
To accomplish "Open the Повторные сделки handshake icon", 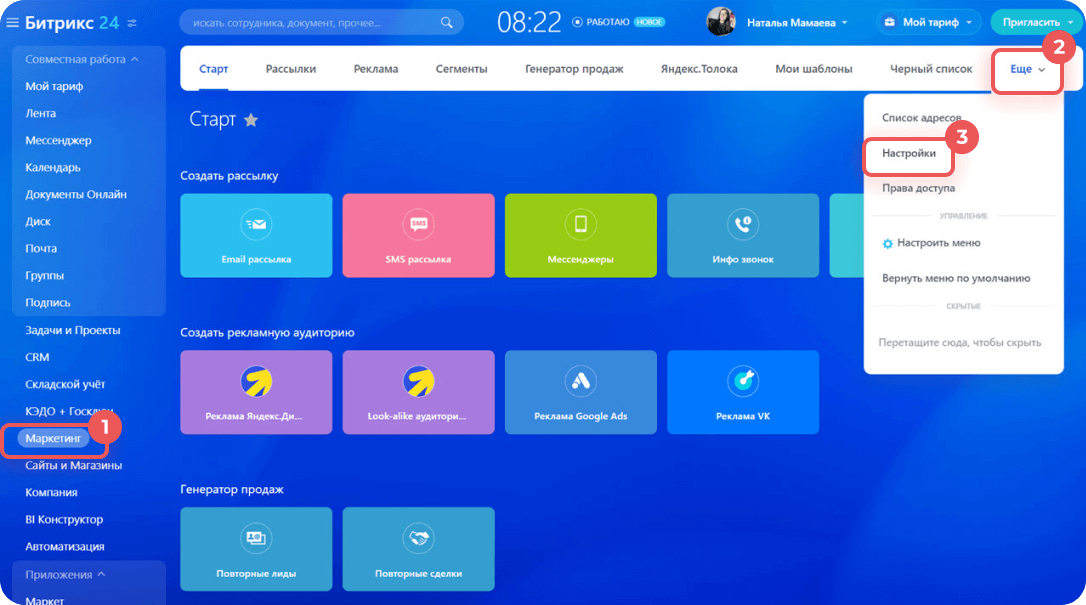I will pos(418,538).
